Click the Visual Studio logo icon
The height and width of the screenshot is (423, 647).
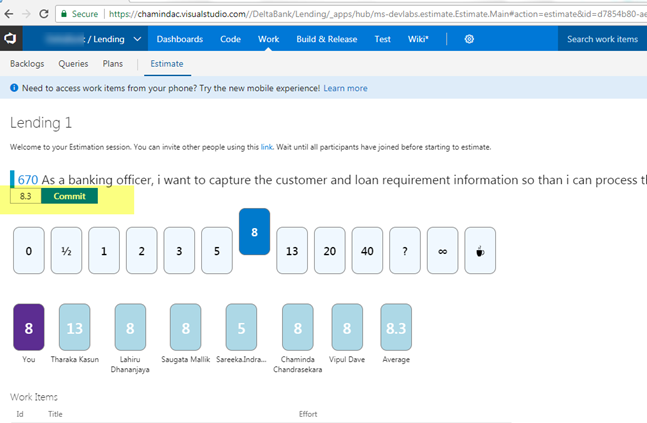[10, 39]
